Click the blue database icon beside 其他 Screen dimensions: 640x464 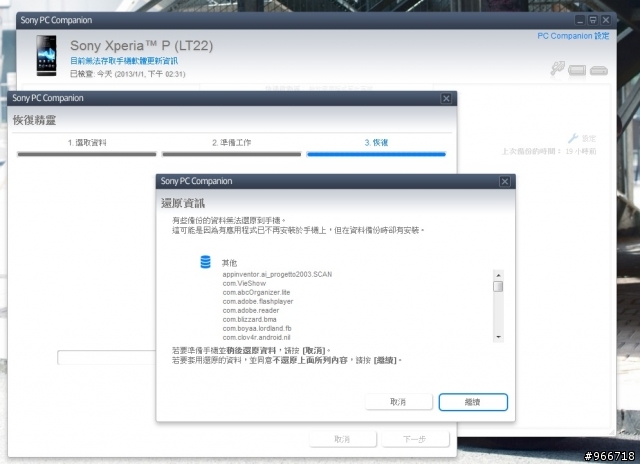click(205, 262)
